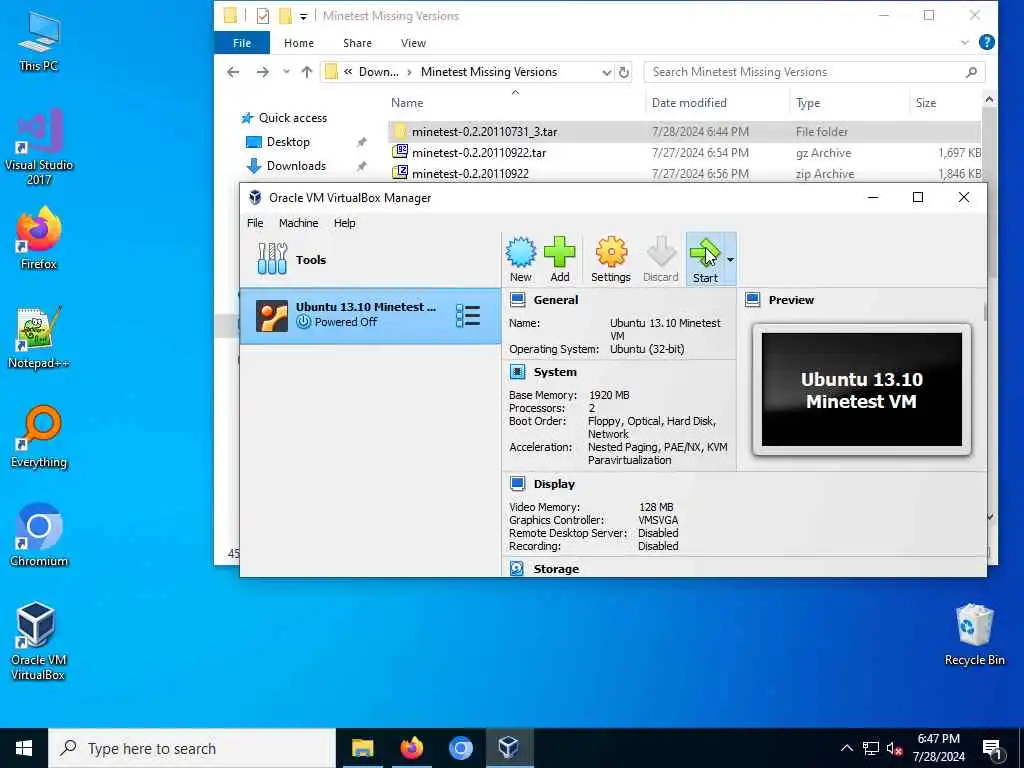Click the Discard toolbar icon
The image size is (1024, 768).
[x=660, y=259]
